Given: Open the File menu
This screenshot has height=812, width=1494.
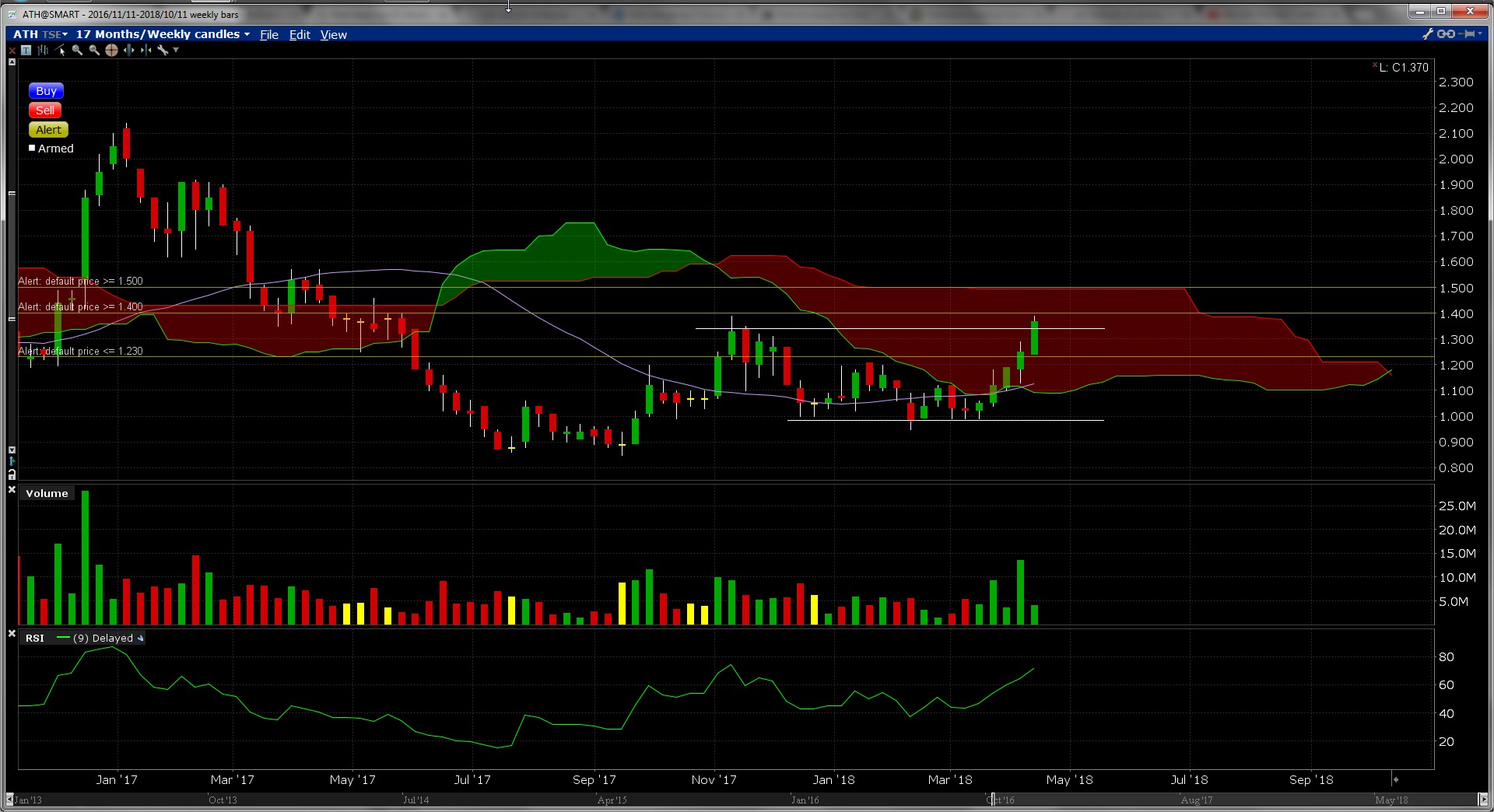Looking at the screenshot, I should tap(269, 34).
